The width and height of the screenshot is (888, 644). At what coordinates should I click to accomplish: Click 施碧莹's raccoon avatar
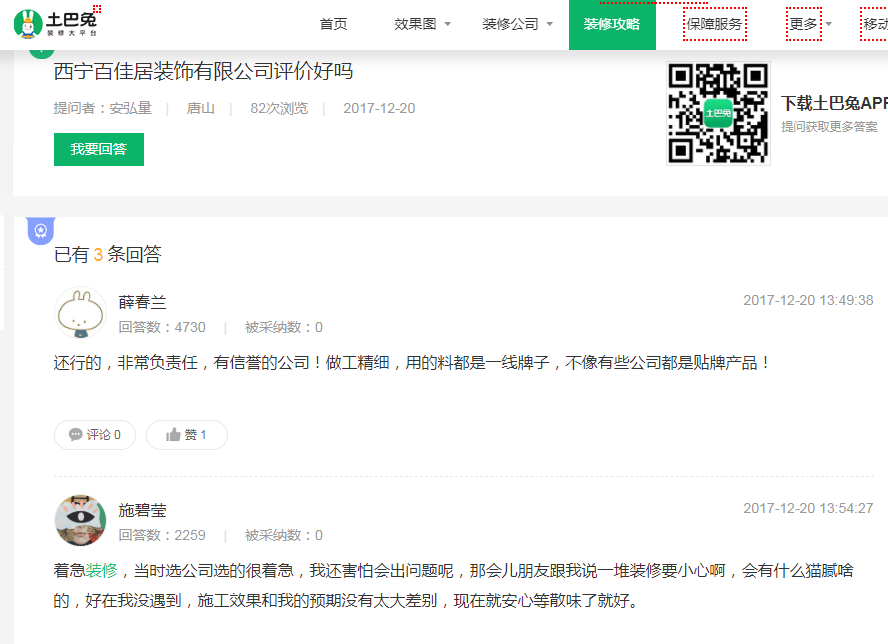coord(80,520)
